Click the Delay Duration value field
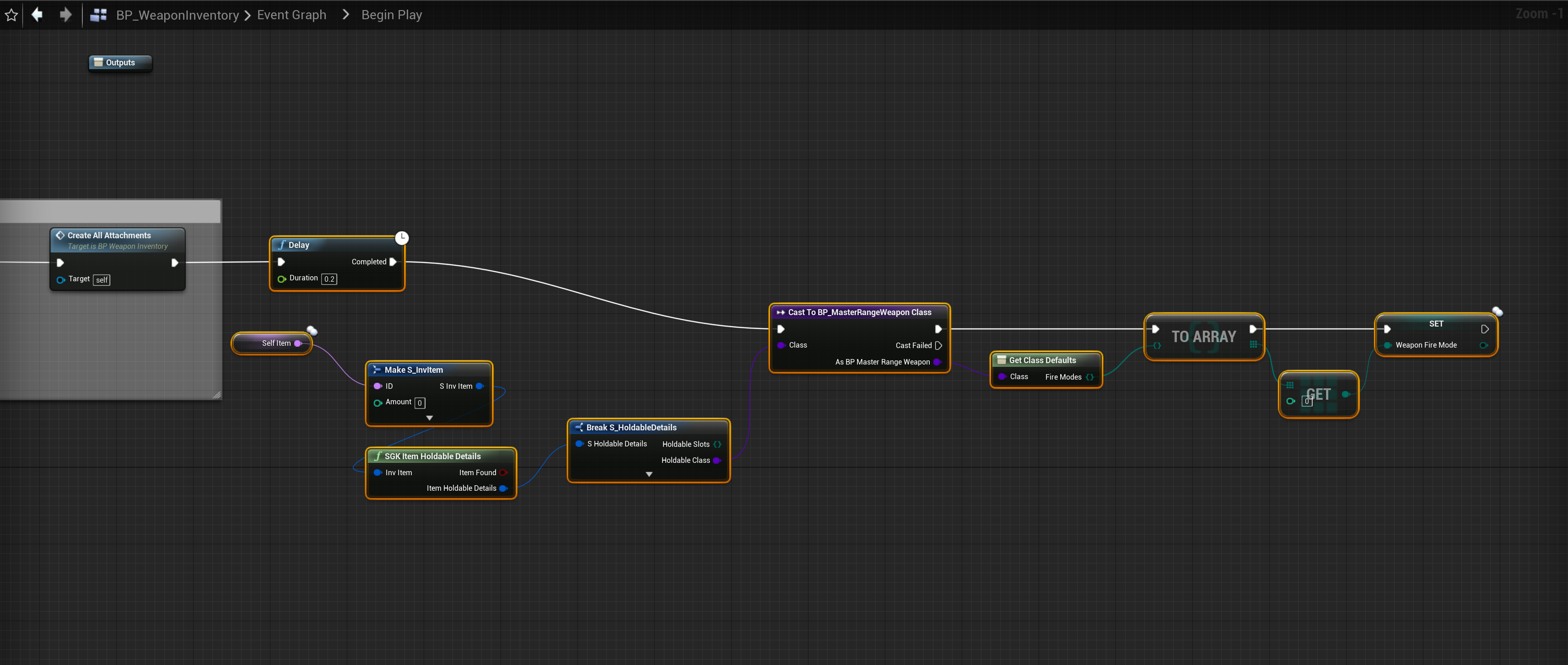Screen dimensions: 1568x665 pyautogui.click(x=329, y=279)
